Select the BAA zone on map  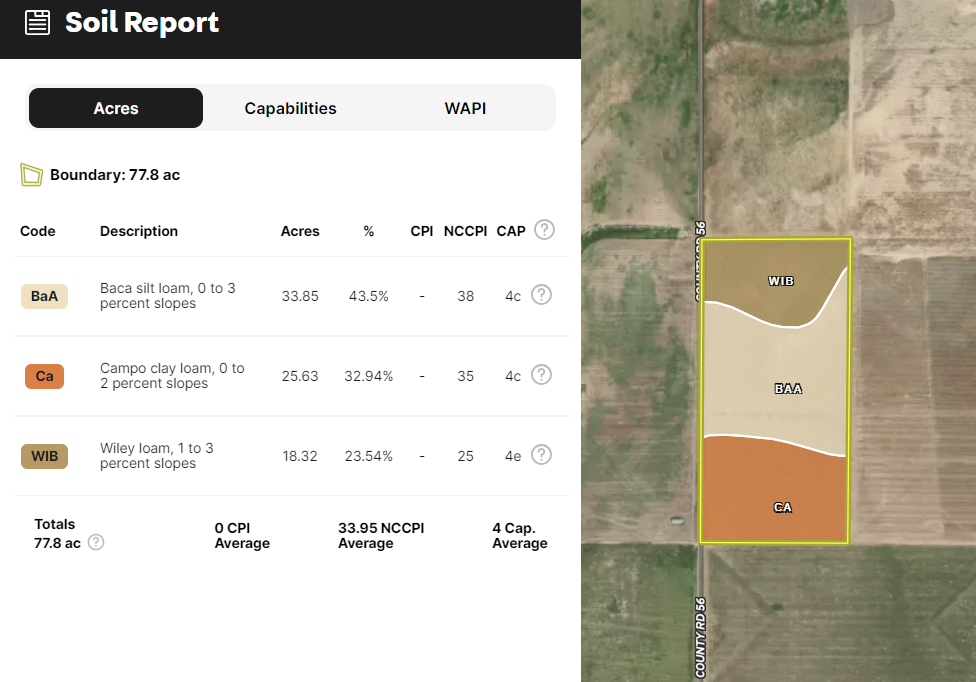coord(788,388)
